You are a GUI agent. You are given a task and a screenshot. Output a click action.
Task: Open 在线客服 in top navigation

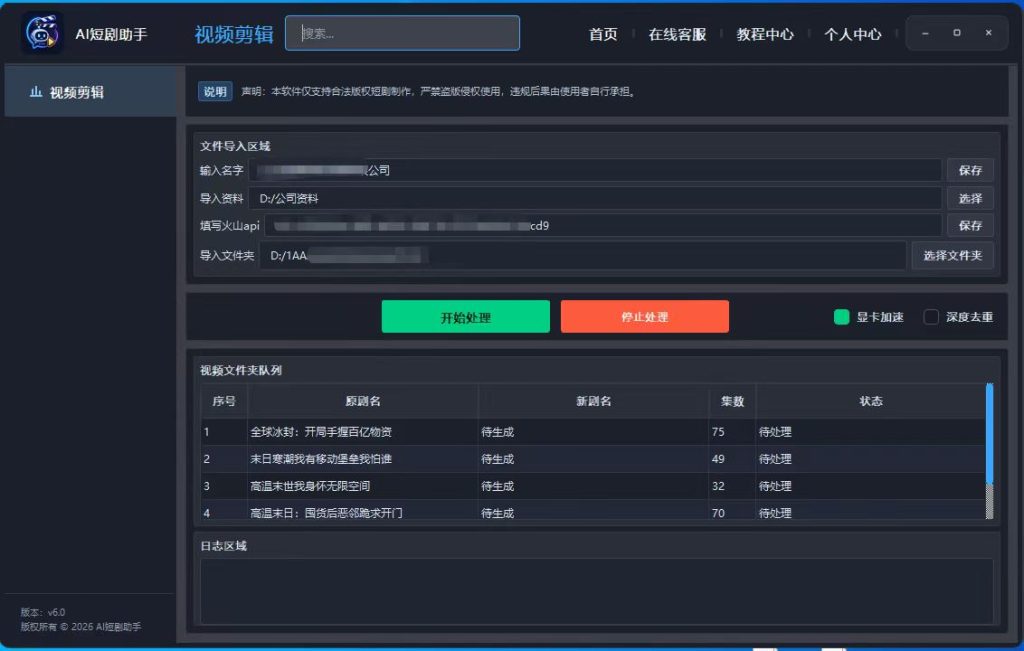677,35
